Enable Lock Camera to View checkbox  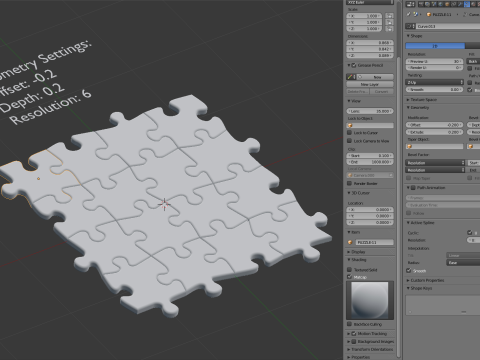349,141
